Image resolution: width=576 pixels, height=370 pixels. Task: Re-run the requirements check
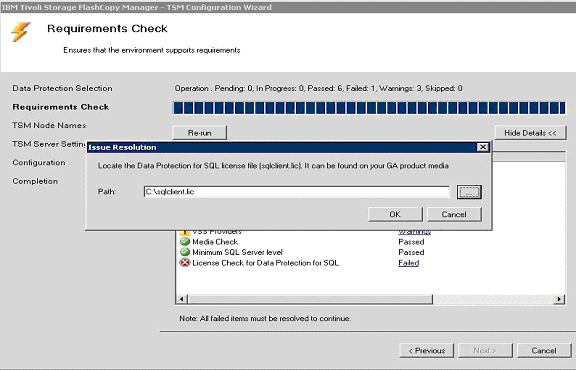tap(199, 133)
